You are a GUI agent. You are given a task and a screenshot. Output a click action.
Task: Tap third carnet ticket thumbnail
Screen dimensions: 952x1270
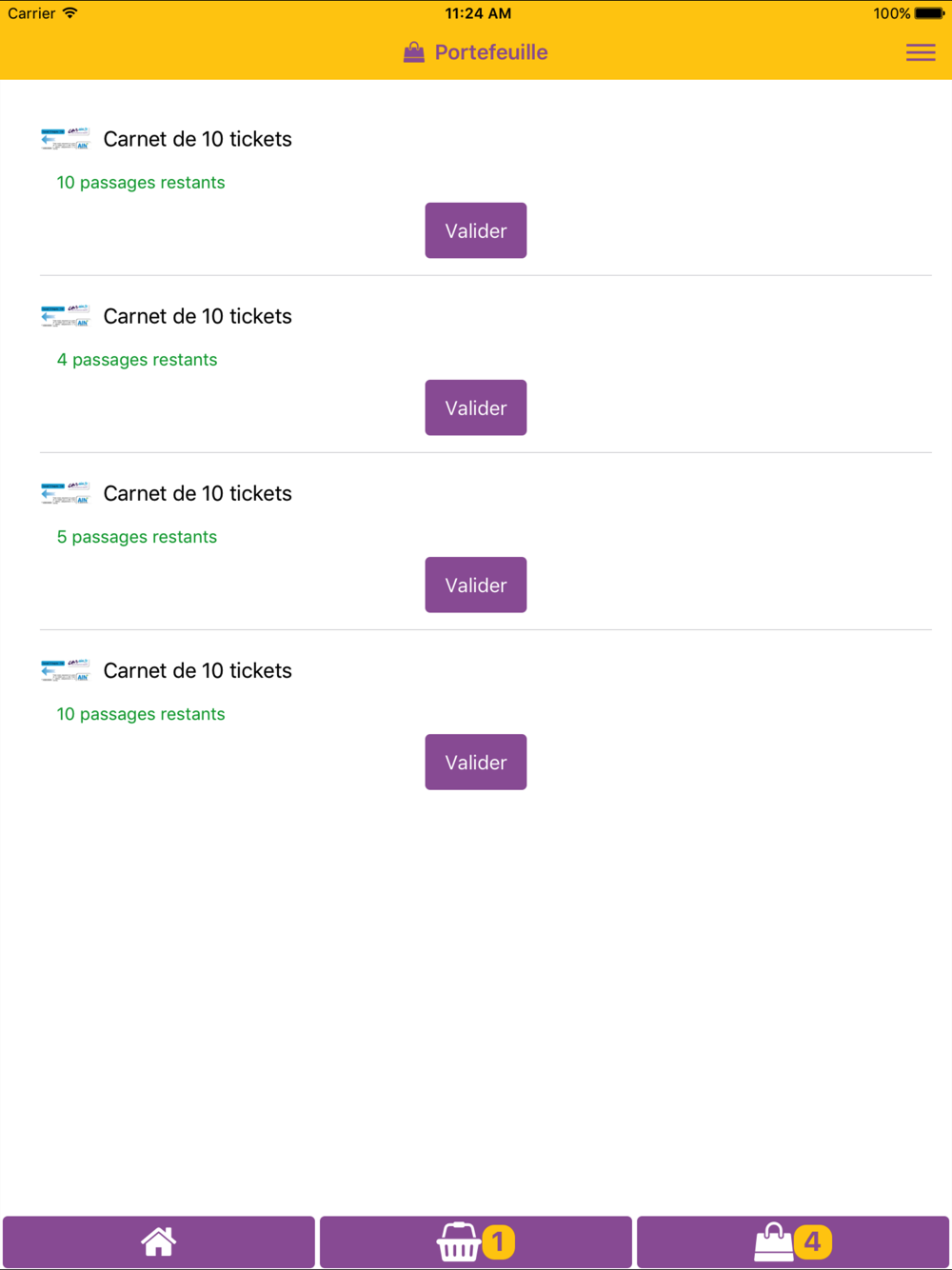[66, 493]
